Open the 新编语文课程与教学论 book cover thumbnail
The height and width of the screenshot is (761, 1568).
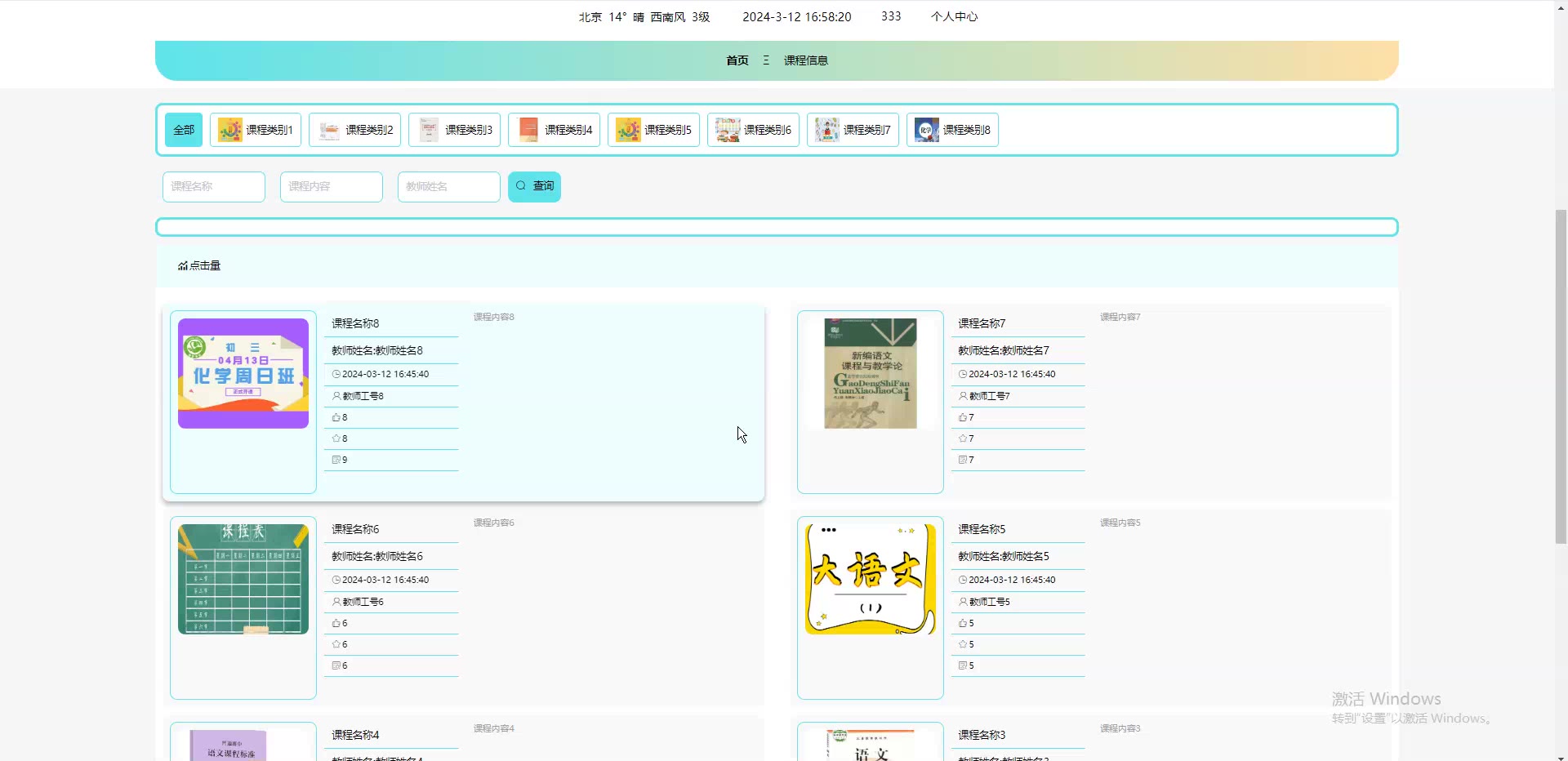click(871, 373)
